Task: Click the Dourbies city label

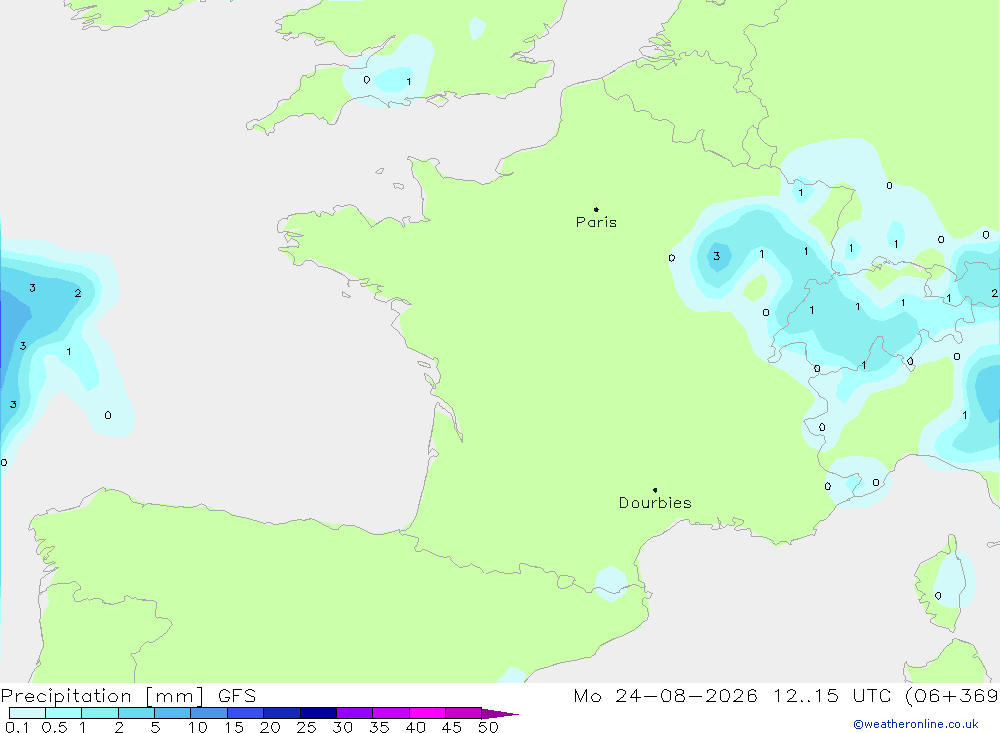Action: pos(655,503)
